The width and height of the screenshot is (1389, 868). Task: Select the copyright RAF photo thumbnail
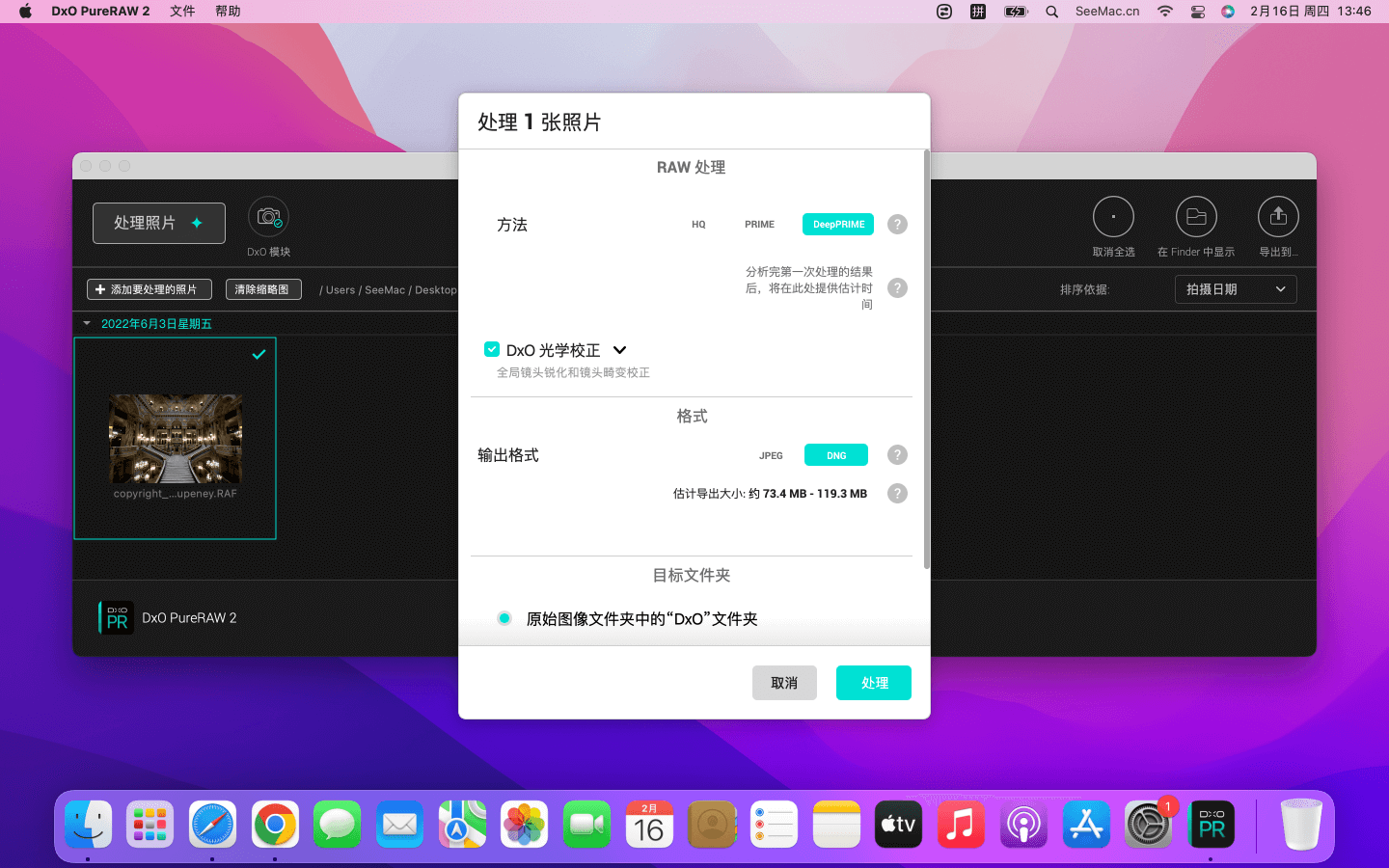click(176, 439)
